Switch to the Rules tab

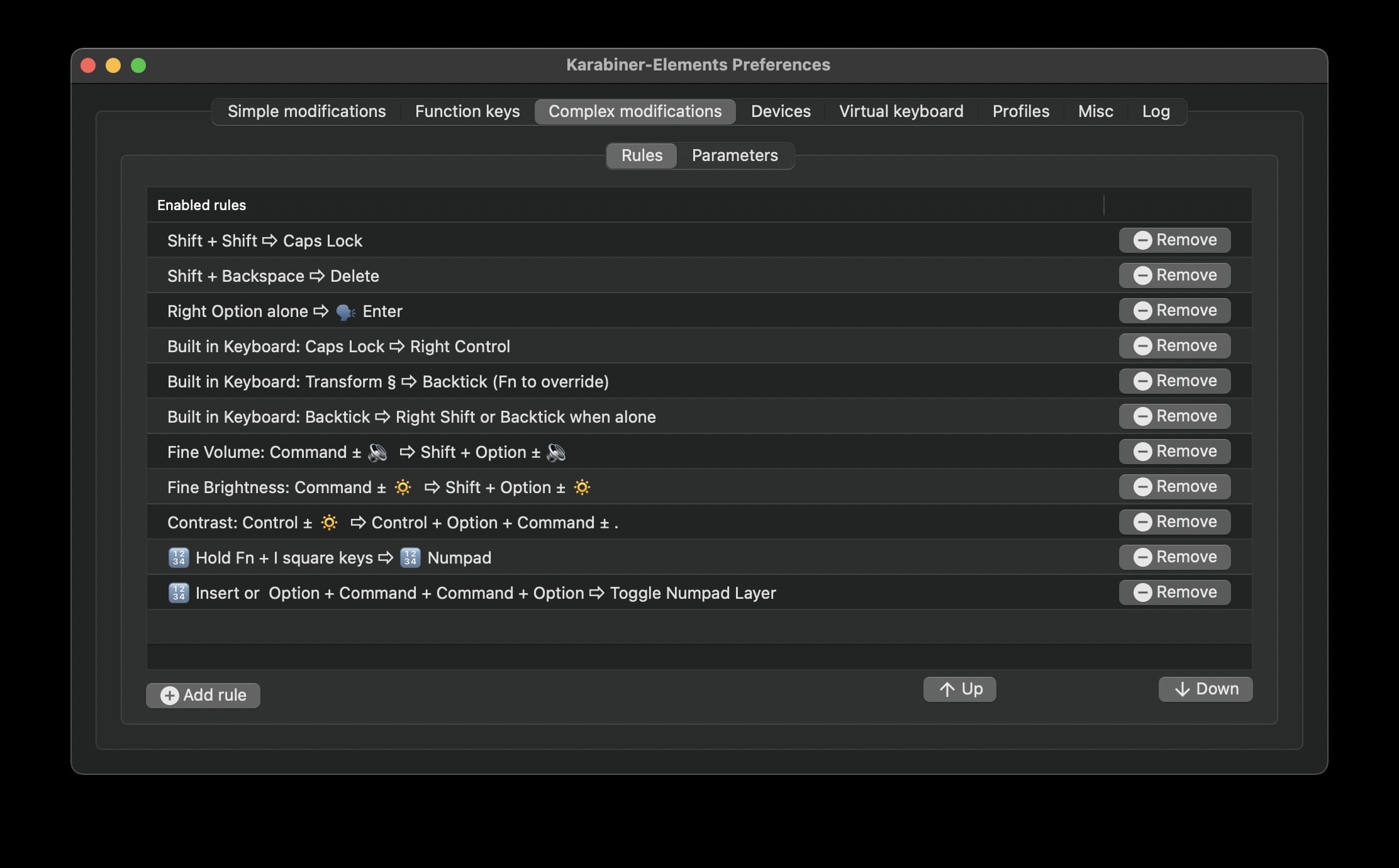click(641, 155)
